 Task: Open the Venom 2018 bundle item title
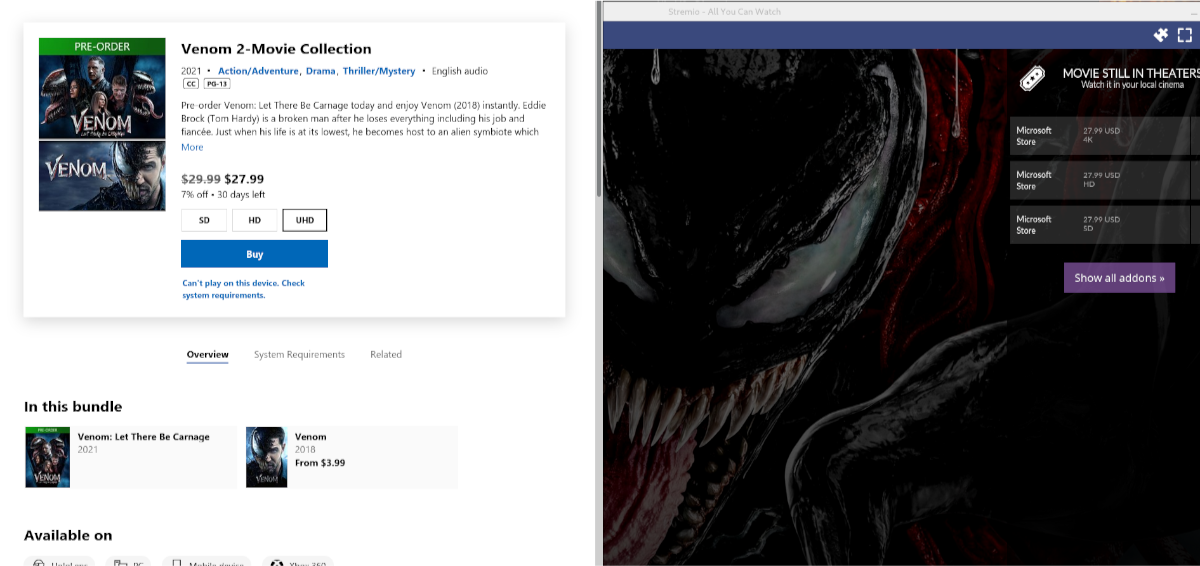click(x=310, y=437)
